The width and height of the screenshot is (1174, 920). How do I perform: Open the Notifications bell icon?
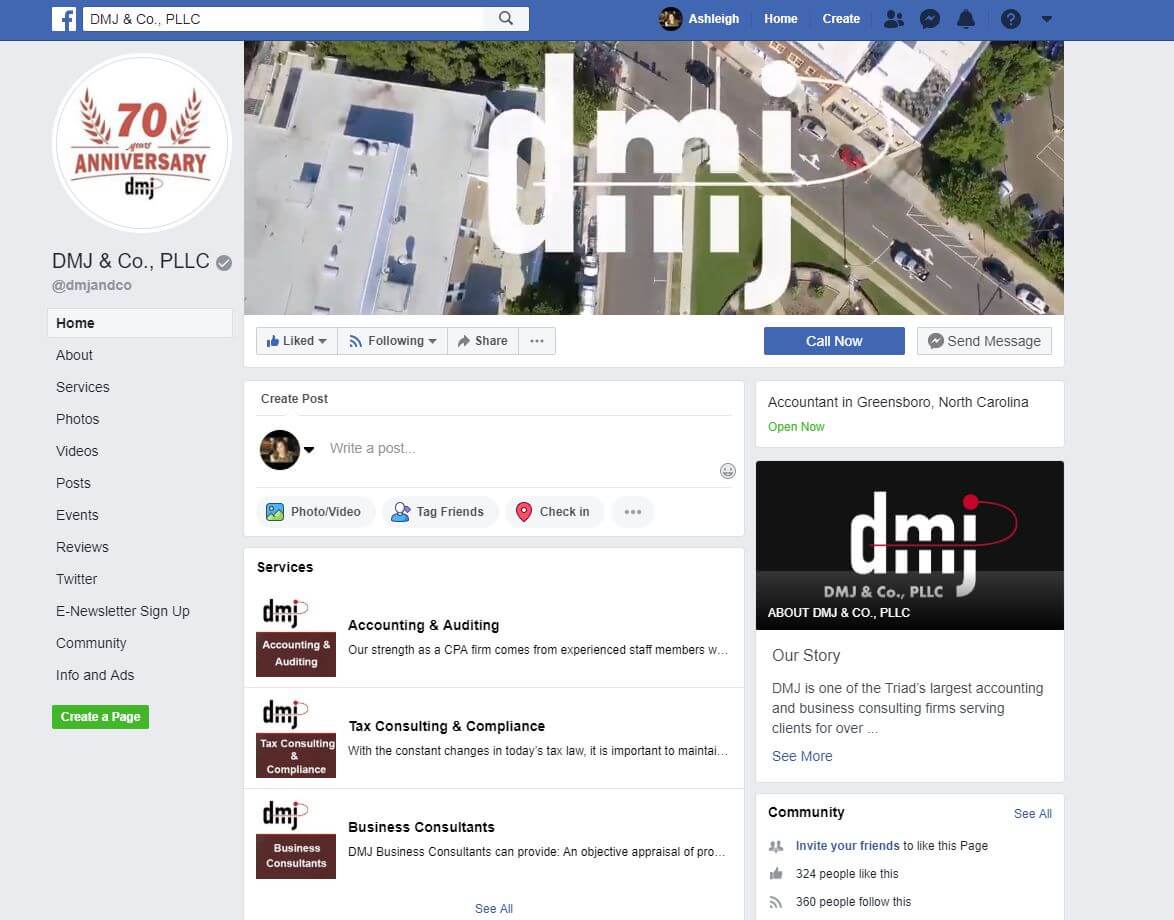[x=965, y=19]
